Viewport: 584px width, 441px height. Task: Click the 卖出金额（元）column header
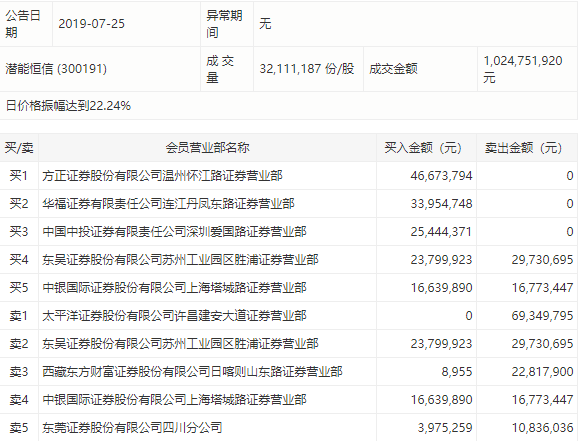[x=523, y=148]
